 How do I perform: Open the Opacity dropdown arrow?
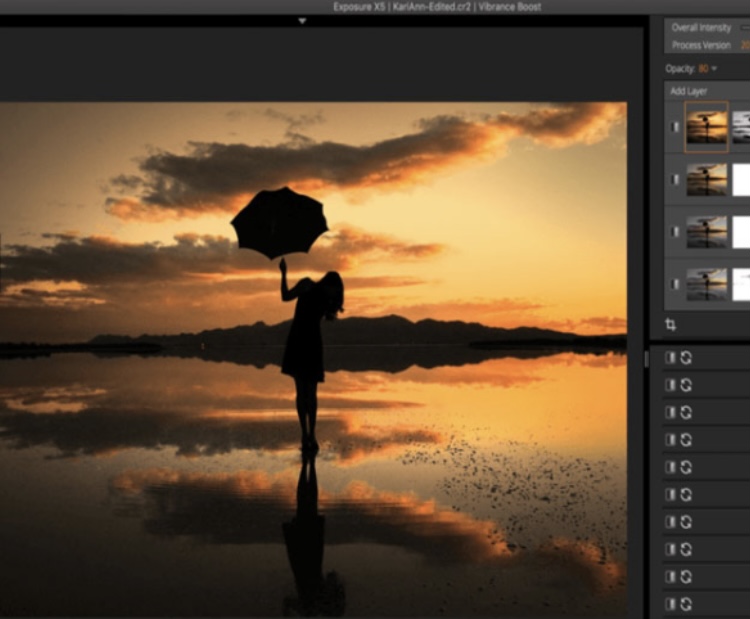[x=714, y=69]
